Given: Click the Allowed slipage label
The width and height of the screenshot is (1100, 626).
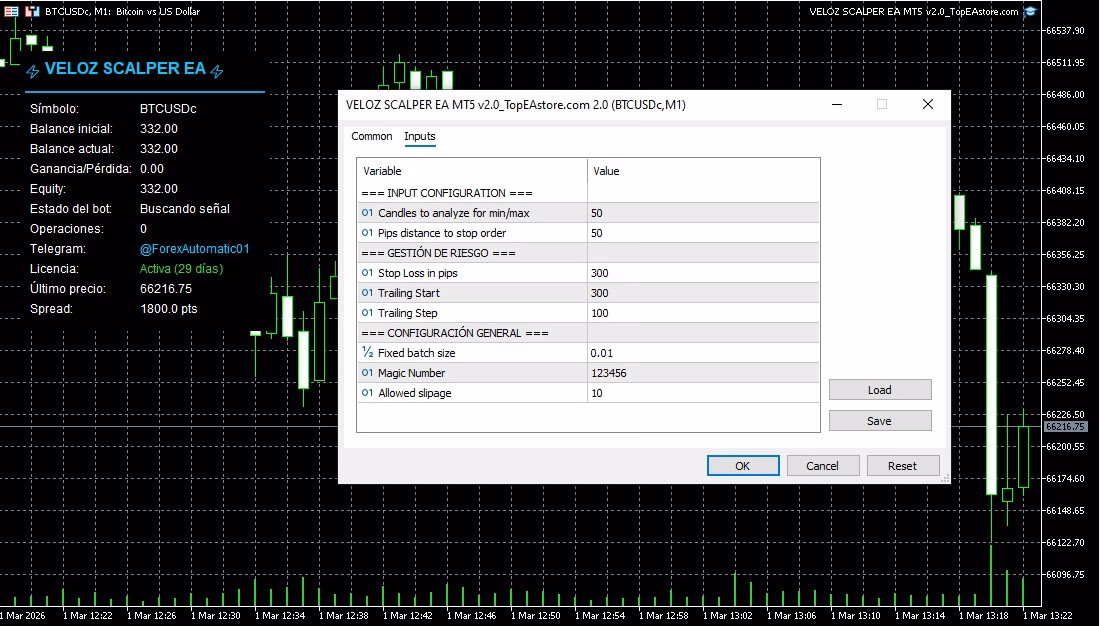Looking at the screenshot, I should click(415, 393).
